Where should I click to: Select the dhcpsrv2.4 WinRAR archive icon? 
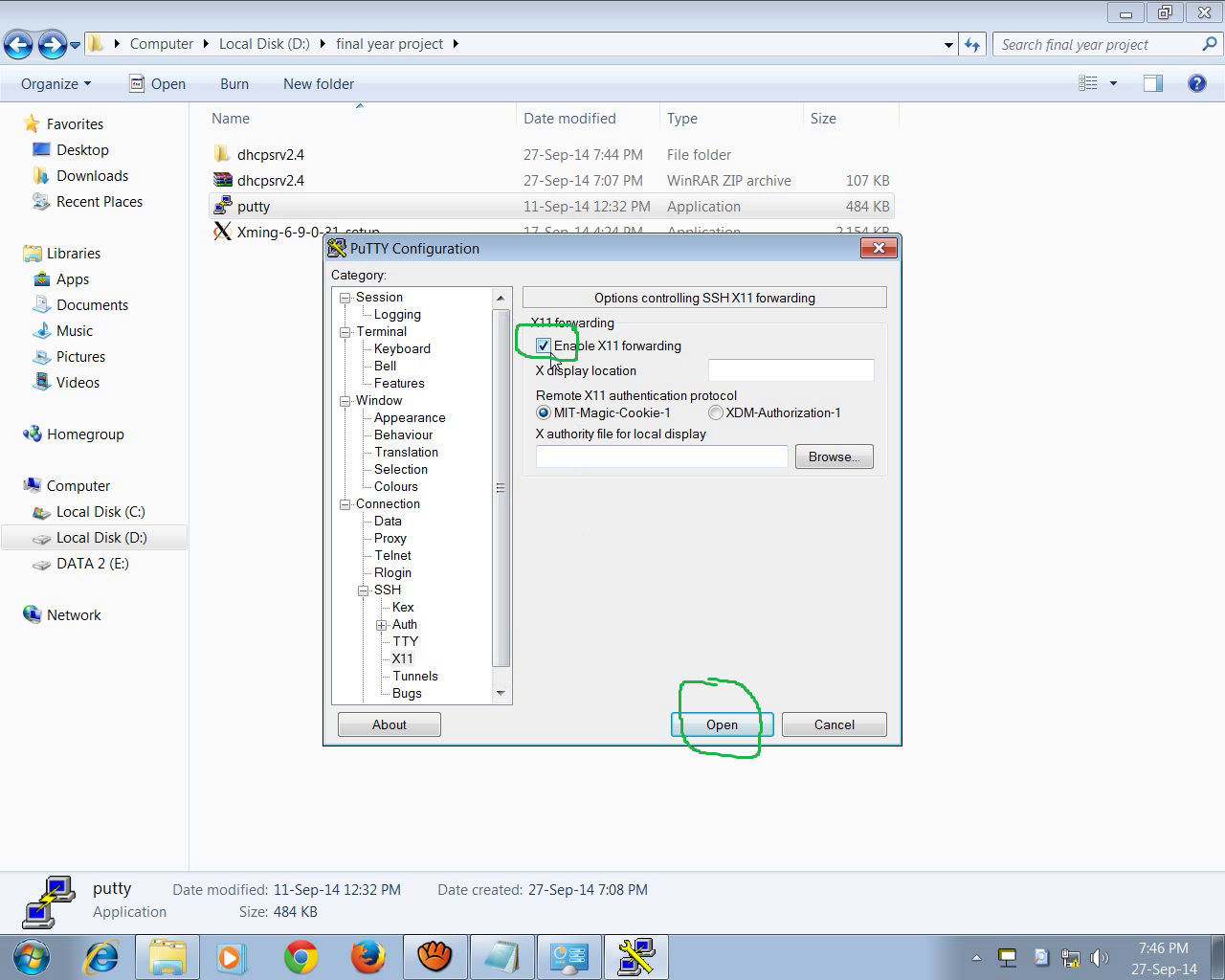click(x=222, y=180)
